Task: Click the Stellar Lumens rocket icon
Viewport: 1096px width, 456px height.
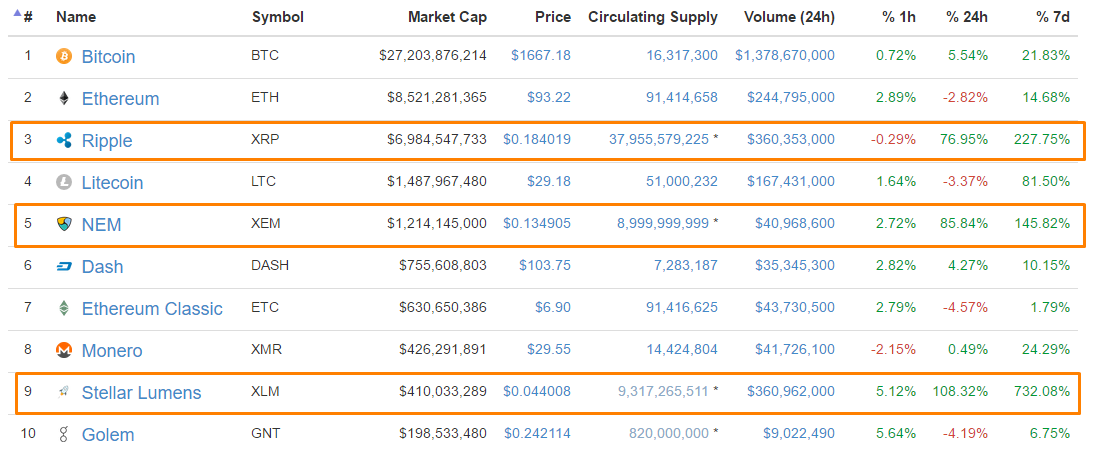Action: (64, 392)
